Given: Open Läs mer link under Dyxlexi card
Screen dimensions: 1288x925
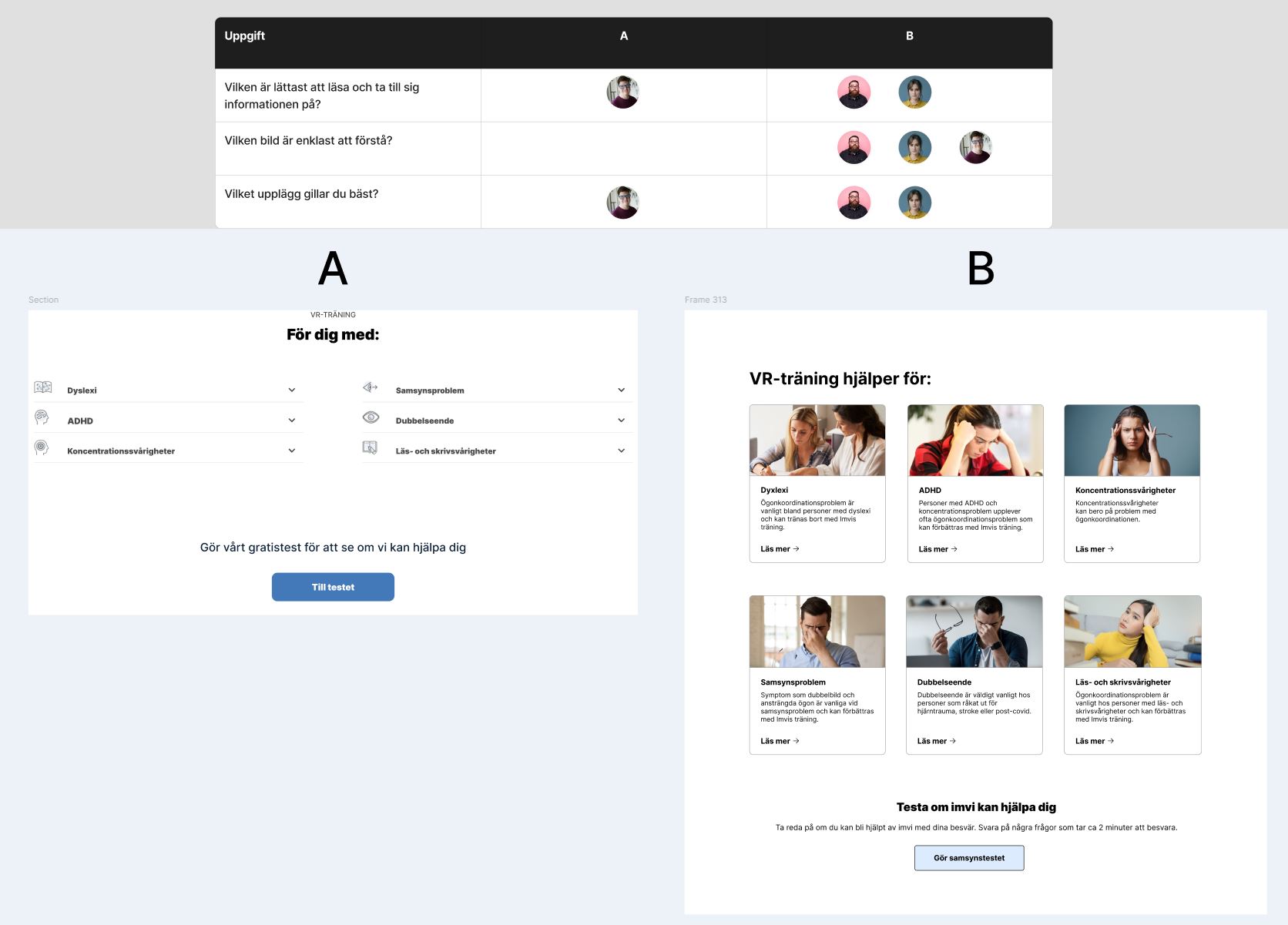Looking at the screenshot, I should click(780, 549).
